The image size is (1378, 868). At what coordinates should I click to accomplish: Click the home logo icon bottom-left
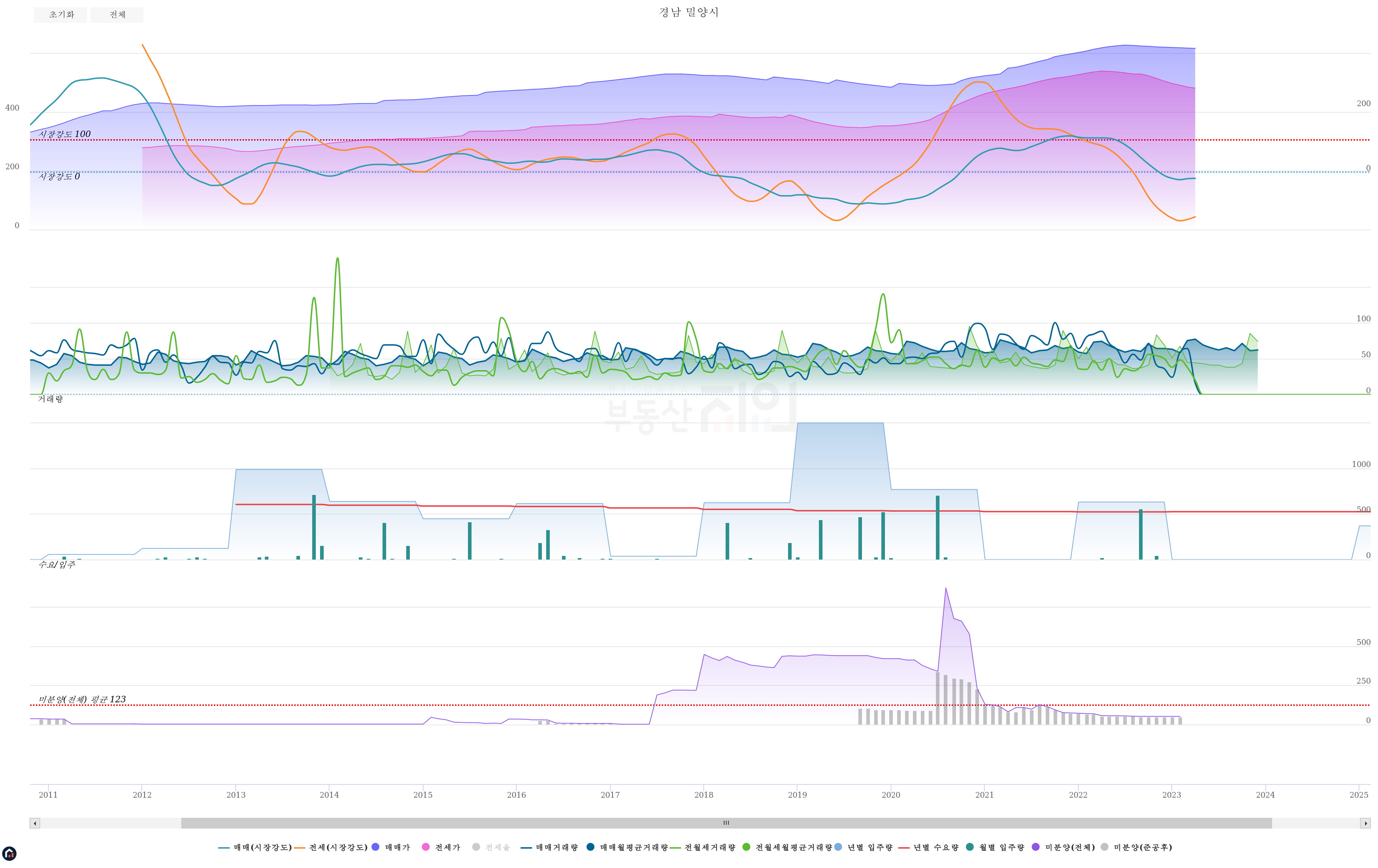tap(9, 854)
